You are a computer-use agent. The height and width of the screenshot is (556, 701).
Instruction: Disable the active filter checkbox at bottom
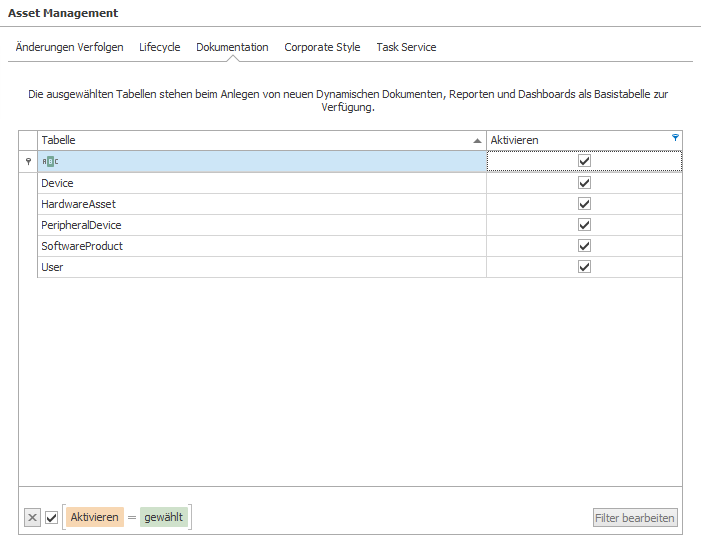pos(51,518)
